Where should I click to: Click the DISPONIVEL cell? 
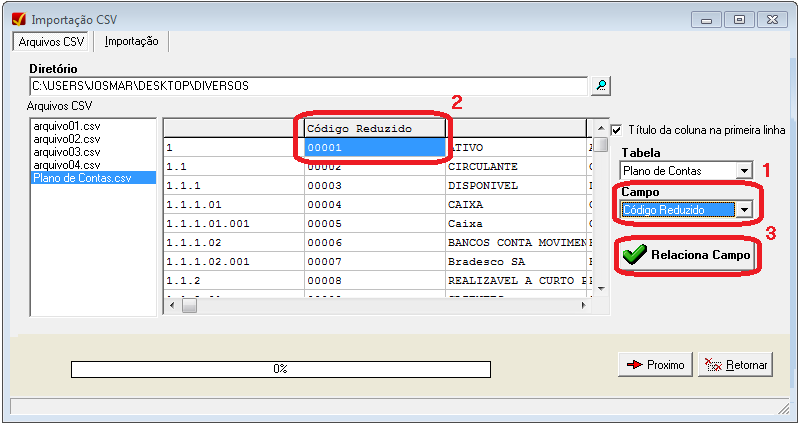click(517, 186)
